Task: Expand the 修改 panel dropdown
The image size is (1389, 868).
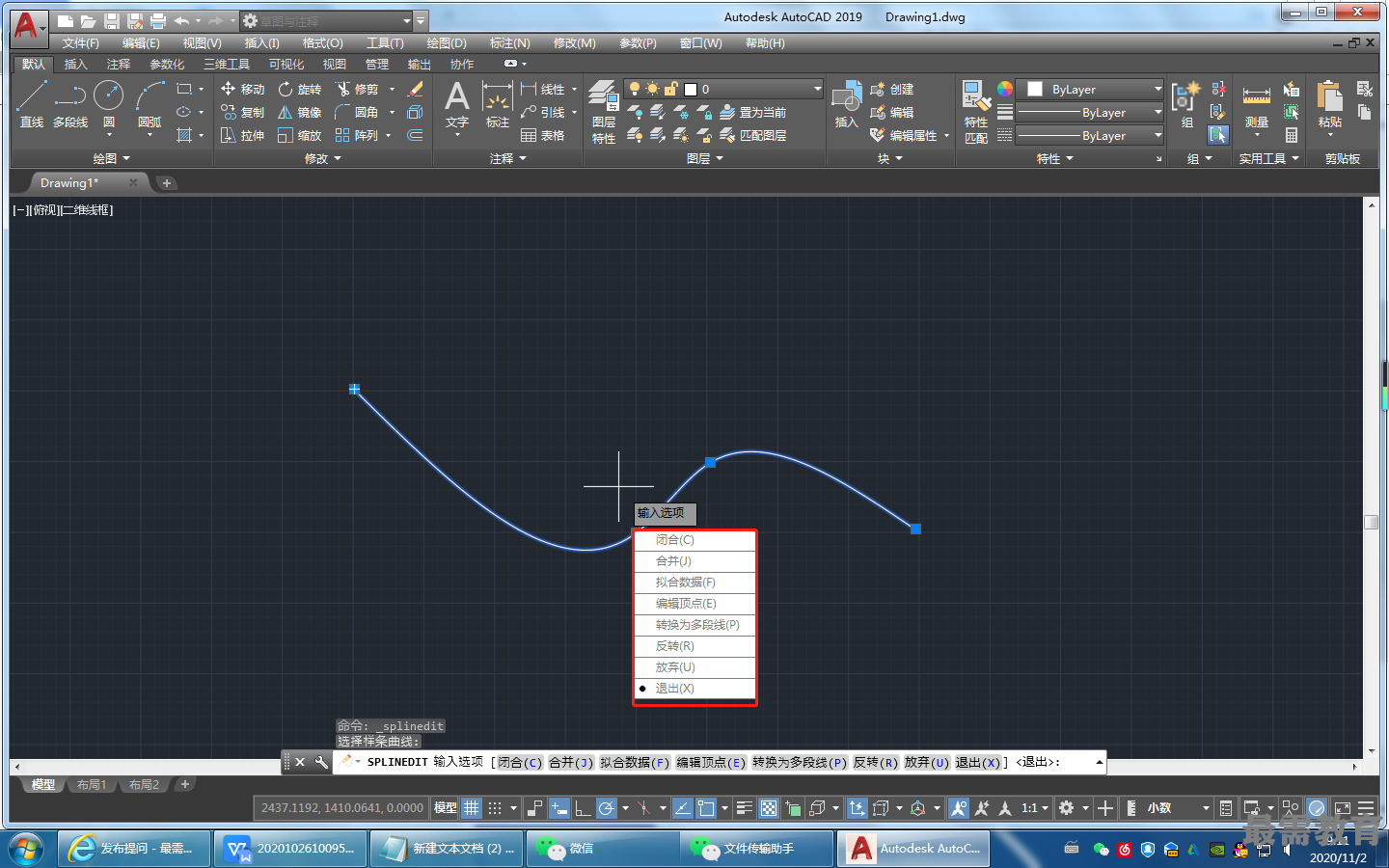Action: (x=323, y=158)
